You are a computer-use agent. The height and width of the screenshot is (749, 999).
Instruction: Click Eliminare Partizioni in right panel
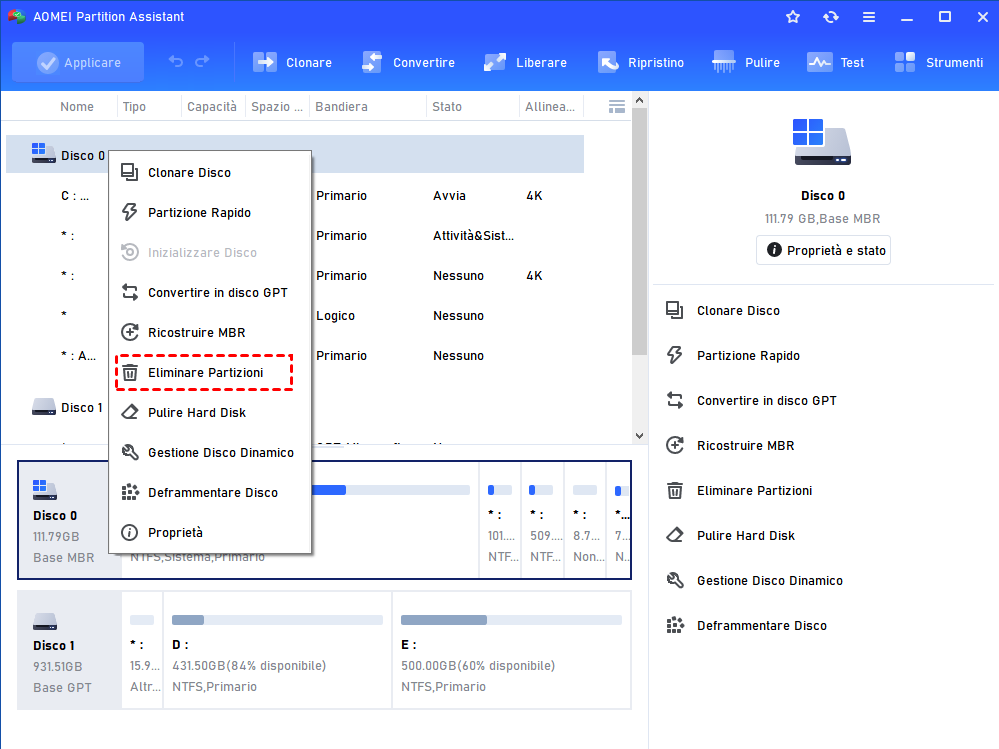(x=754, y=491)
